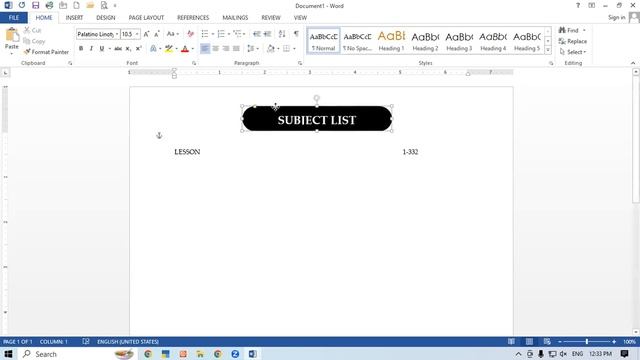Click the Save icon in Quick Access Toolbar

click(36, 6)
